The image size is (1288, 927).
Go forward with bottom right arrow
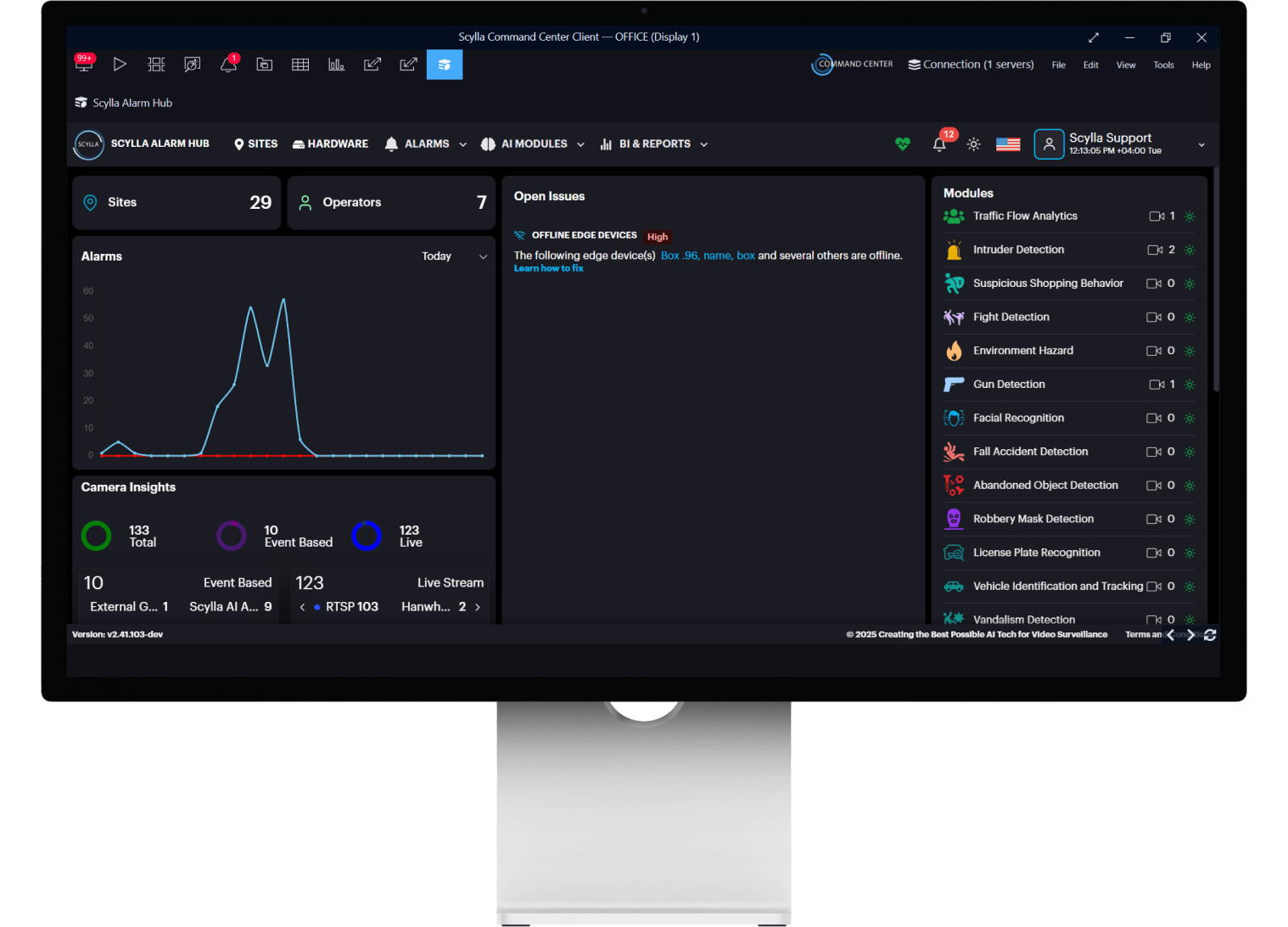tap(1191, 635)
